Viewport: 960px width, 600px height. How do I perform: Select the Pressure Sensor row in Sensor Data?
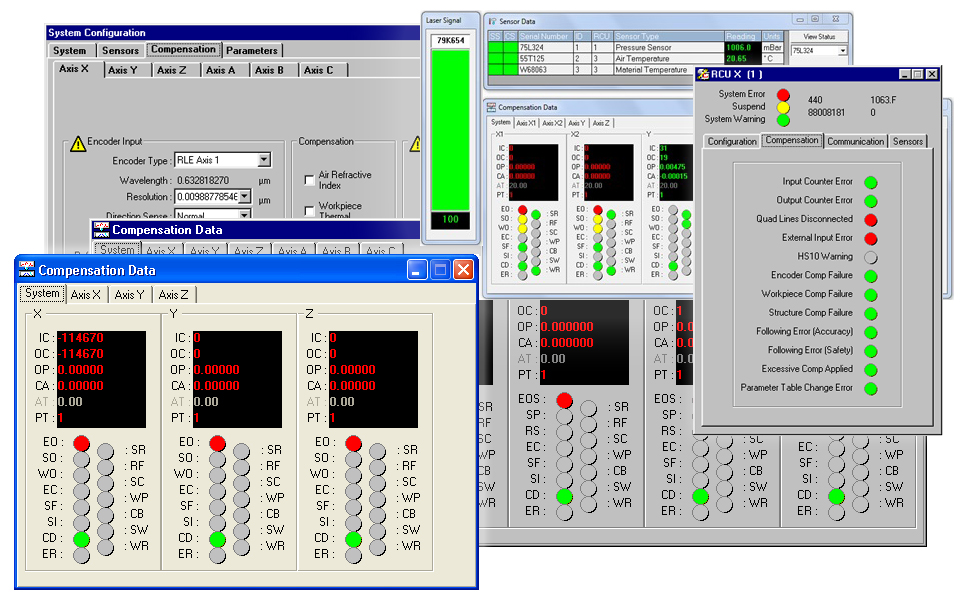(x=655, y=47)
